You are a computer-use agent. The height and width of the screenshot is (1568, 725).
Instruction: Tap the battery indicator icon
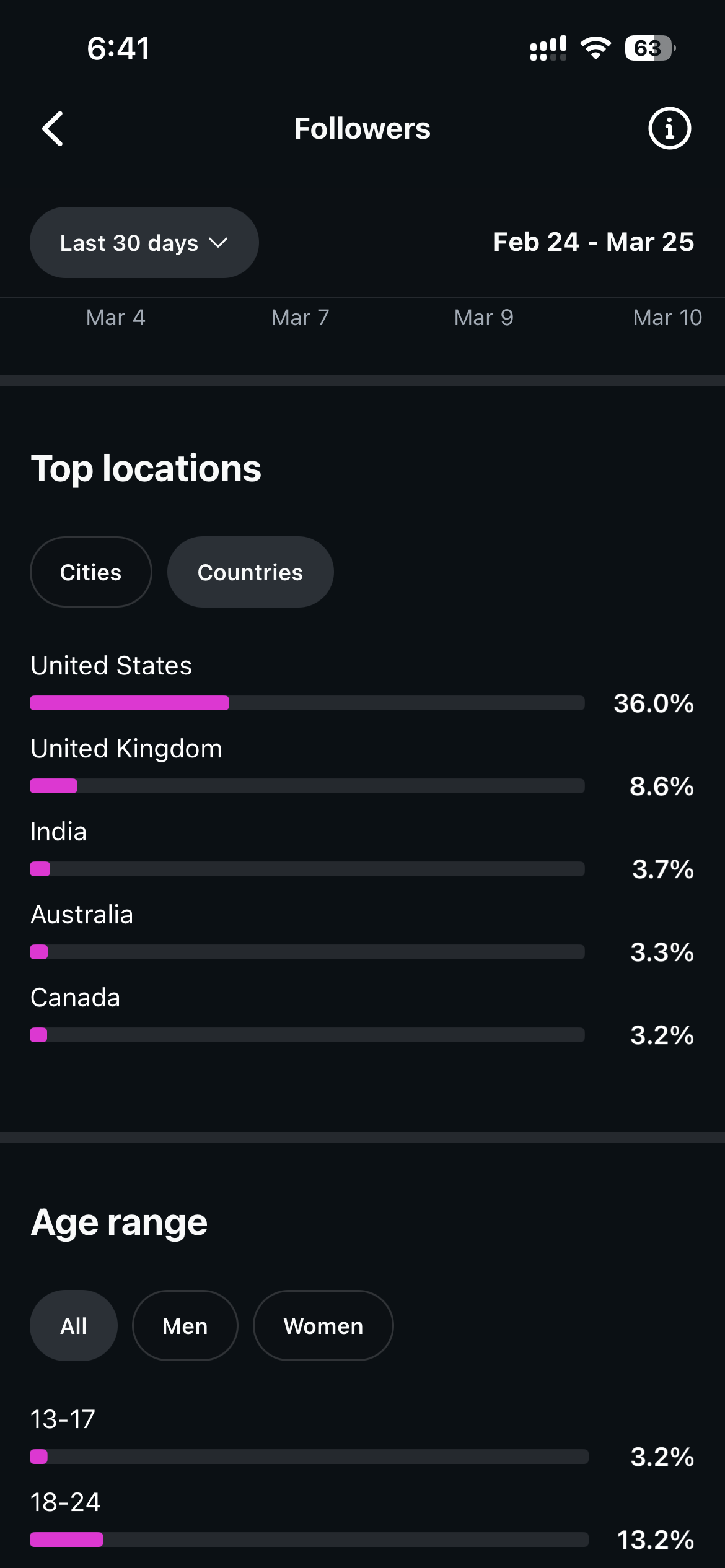(649, 48)
